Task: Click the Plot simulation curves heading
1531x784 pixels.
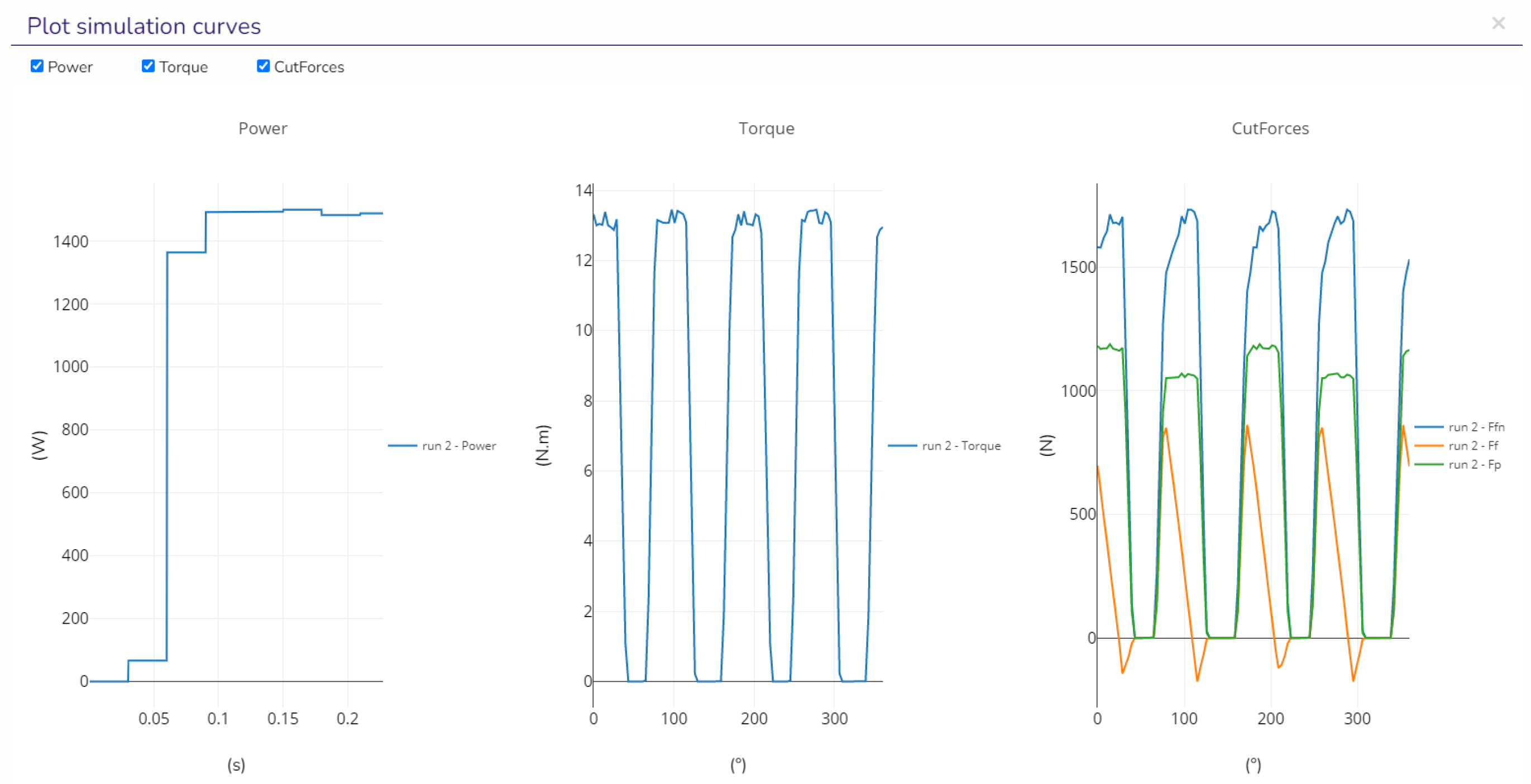Action: pyautogui.click(x=144, y=26)
